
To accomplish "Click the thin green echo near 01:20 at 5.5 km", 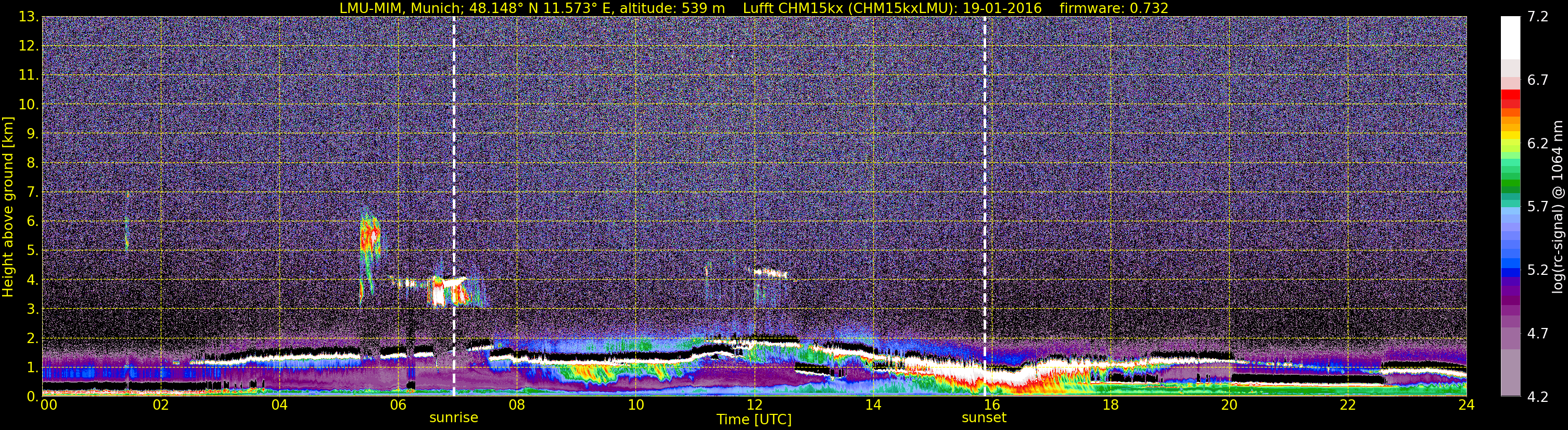I will pos(126,234).
